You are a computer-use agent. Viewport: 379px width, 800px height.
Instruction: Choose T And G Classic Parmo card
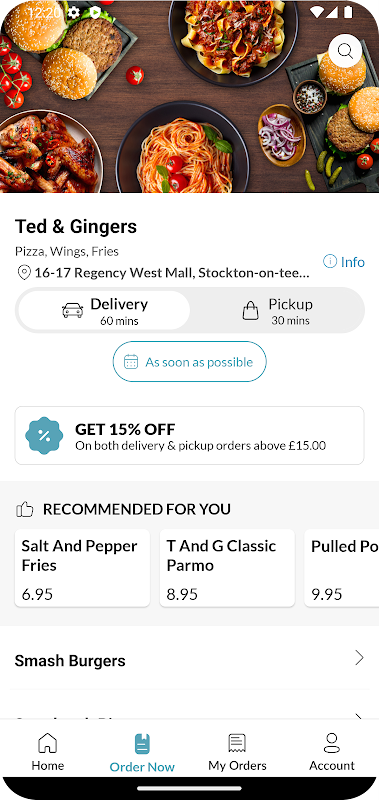pos(227,568)
